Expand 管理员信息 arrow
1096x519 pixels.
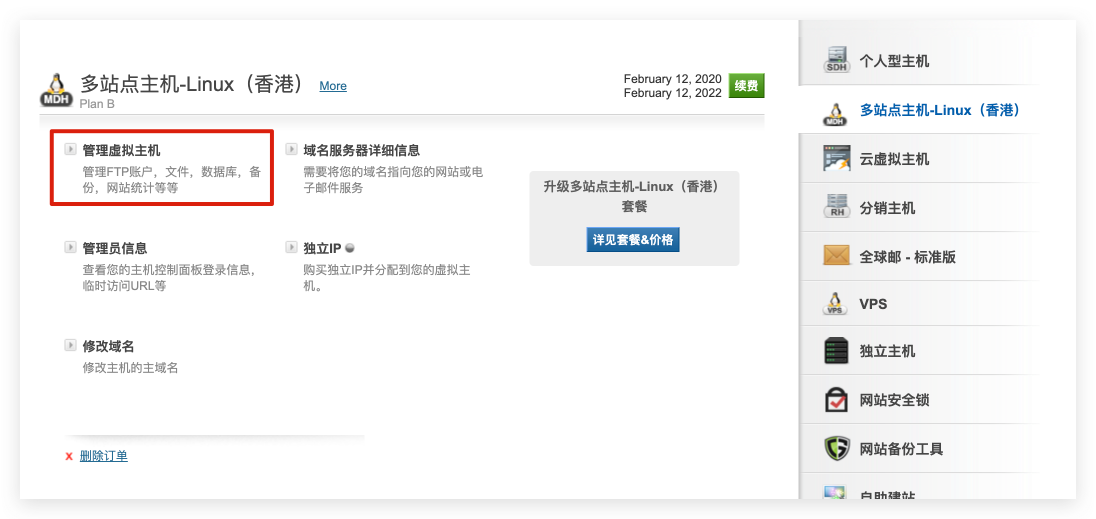pos(70,247)
